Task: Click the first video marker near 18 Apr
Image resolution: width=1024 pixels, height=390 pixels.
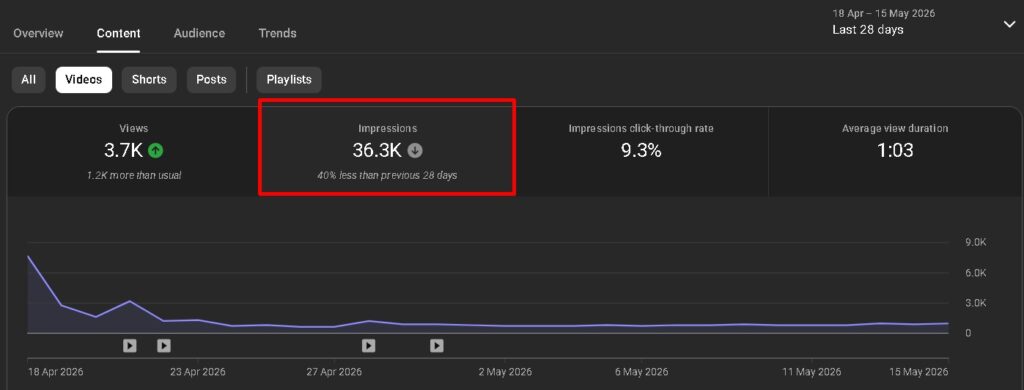Action: click(130, 346)
